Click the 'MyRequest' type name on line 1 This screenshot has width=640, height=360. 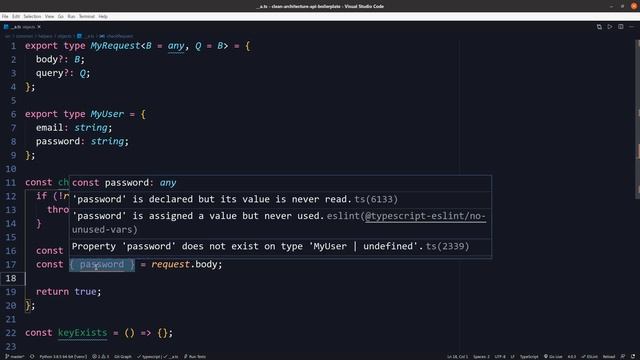(116, 46)
